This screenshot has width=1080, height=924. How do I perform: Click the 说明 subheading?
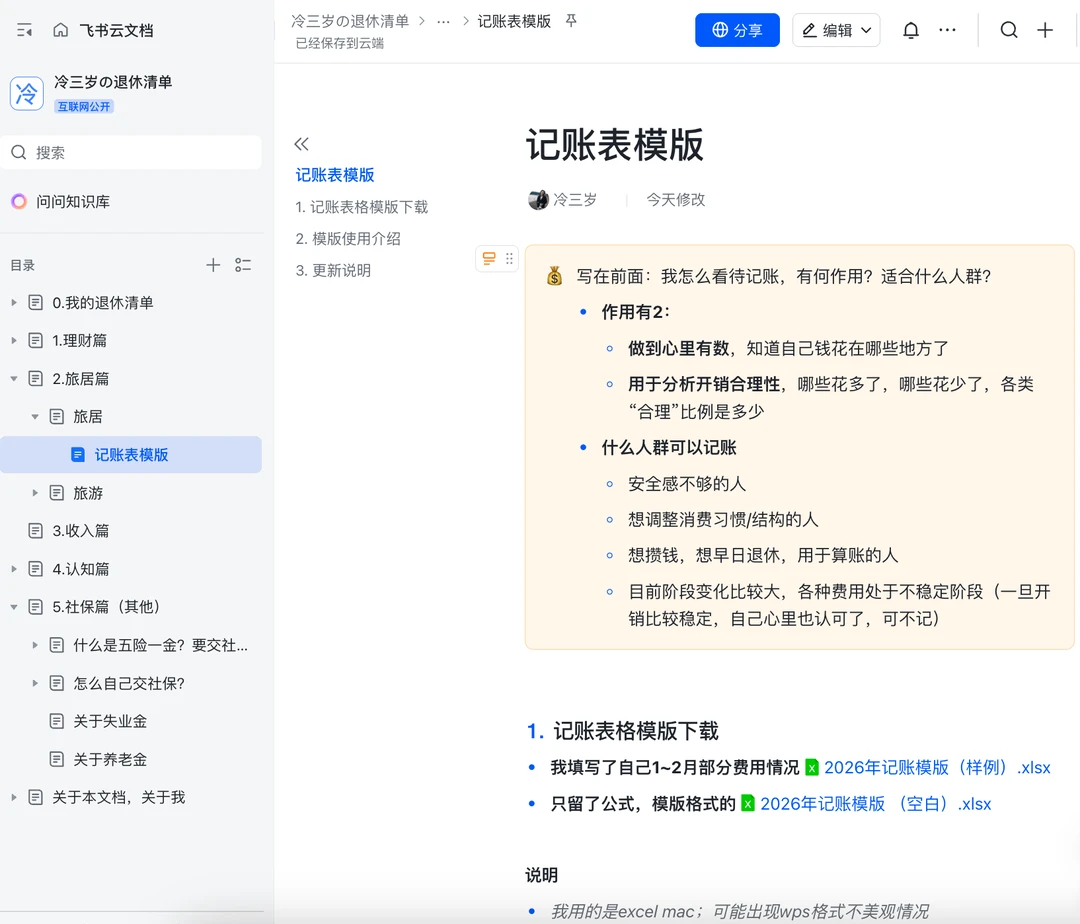click(541, 875)
